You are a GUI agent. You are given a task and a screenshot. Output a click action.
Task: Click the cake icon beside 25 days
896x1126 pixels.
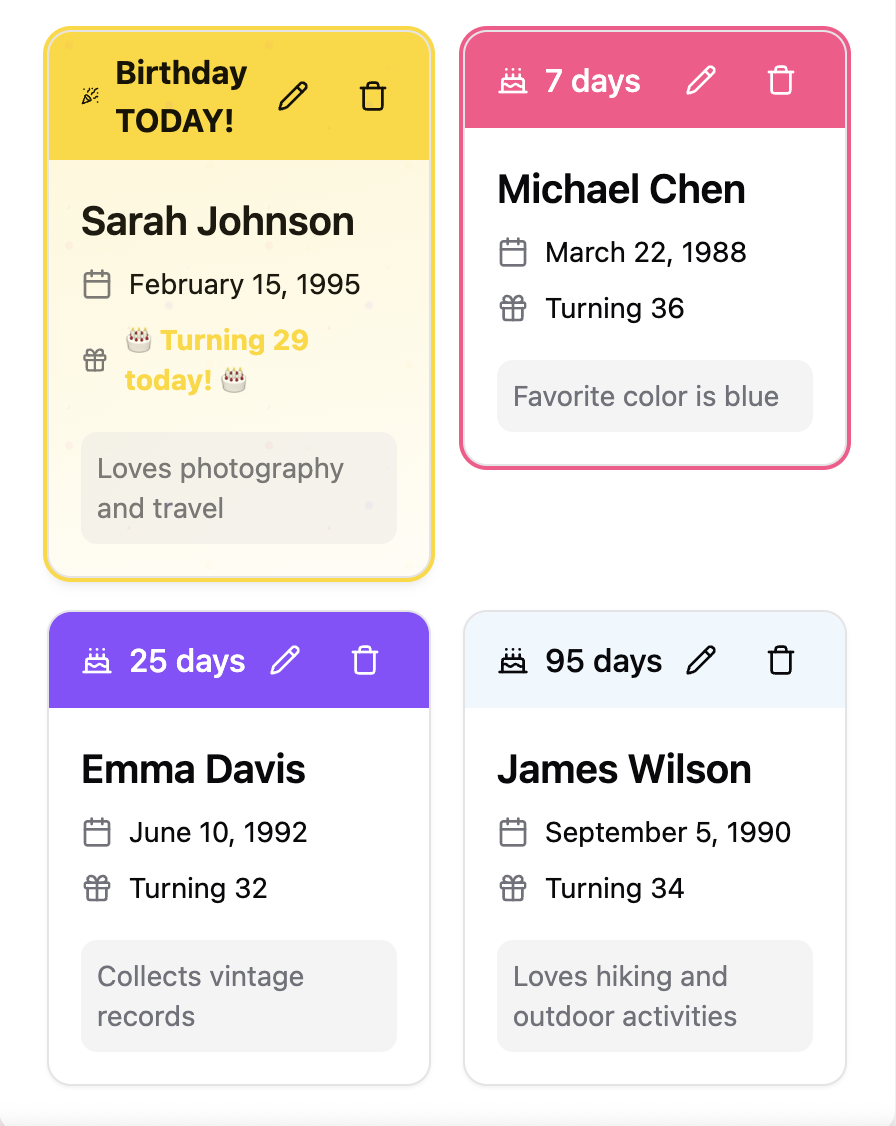point(97,660)
